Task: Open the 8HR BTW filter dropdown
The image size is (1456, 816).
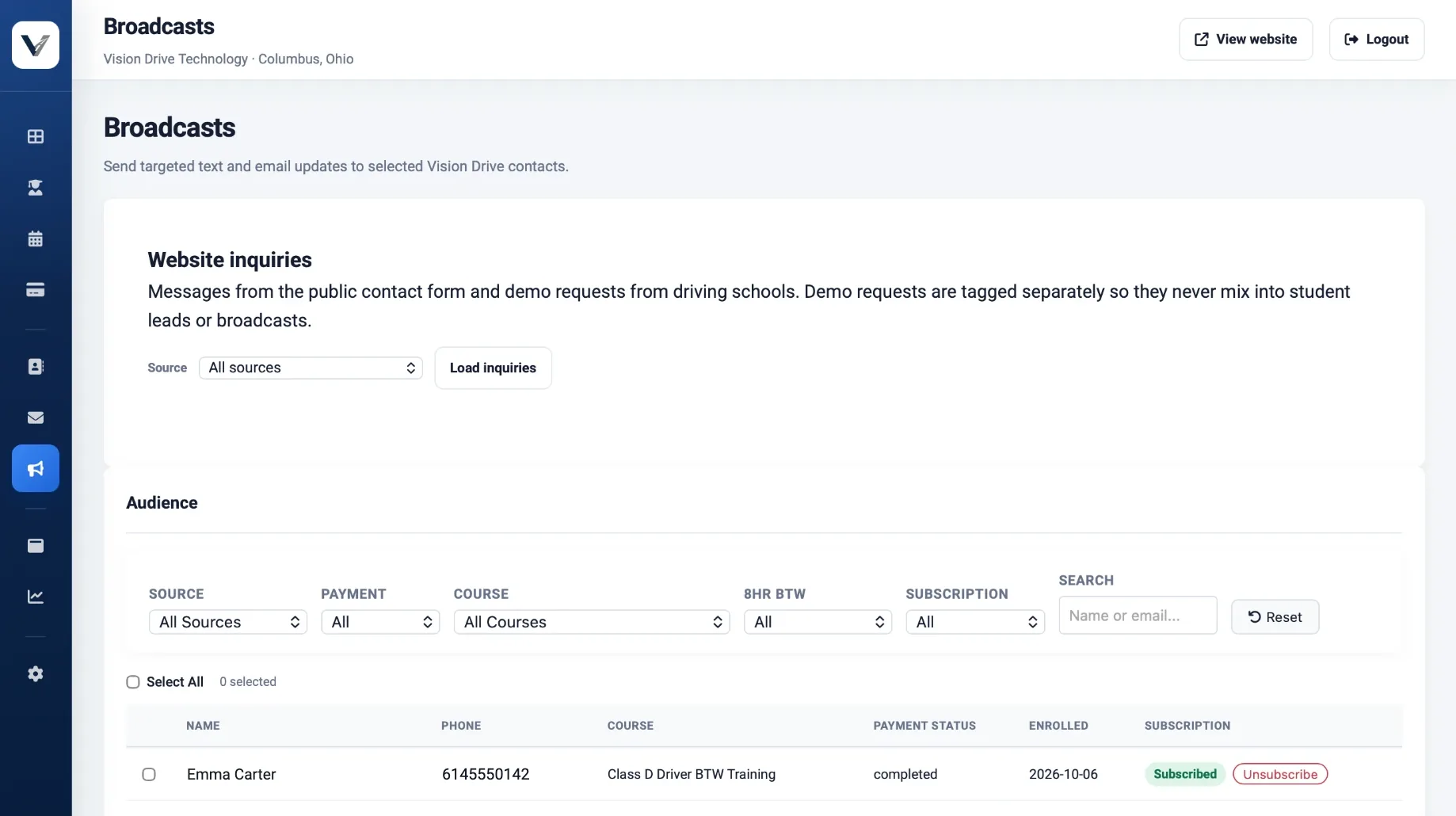Action: pyautogui.click(x=818, y=622)
